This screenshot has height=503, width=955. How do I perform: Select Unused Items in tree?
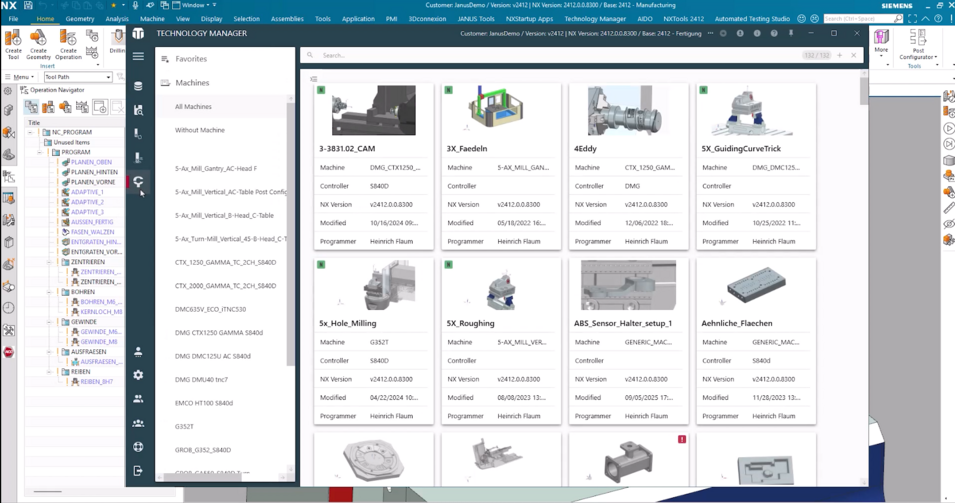point(71,142)
